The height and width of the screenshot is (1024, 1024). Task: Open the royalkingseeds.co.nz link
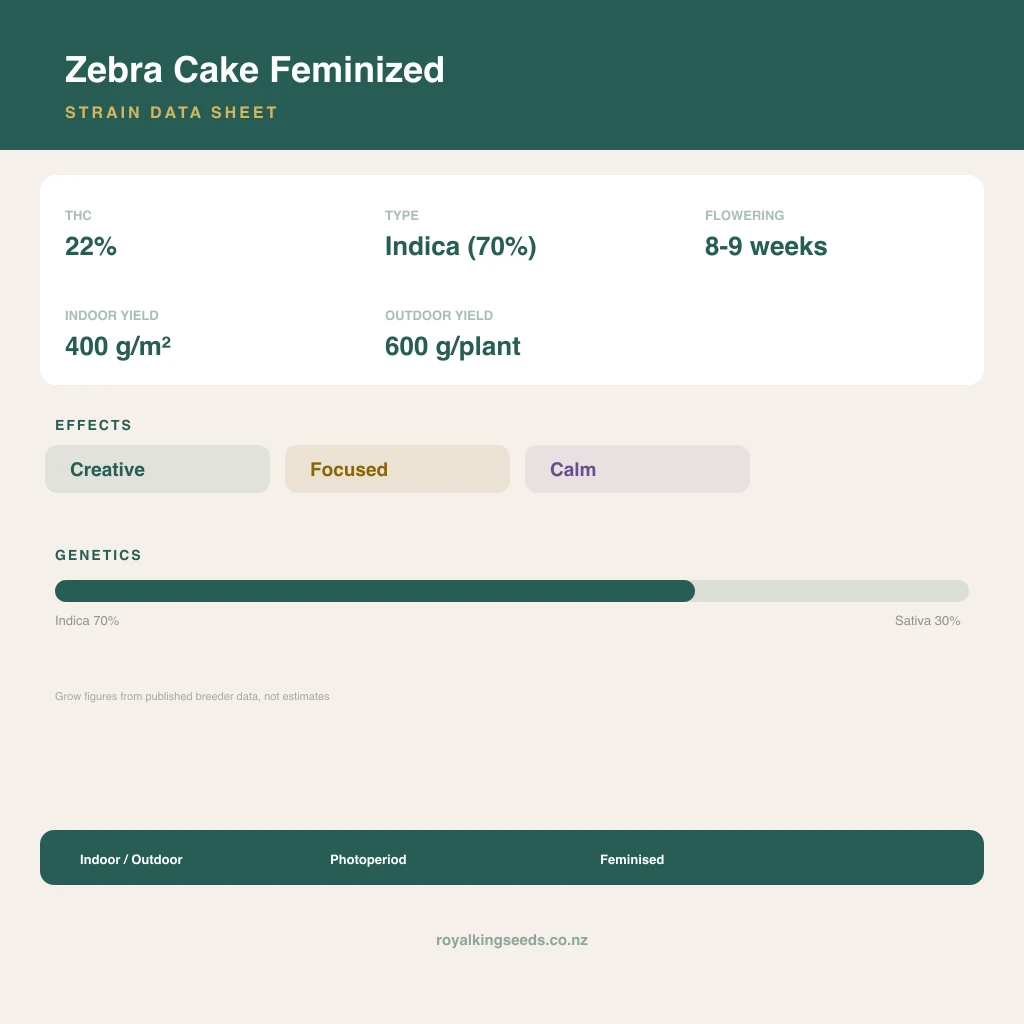[x=512, y=940]
